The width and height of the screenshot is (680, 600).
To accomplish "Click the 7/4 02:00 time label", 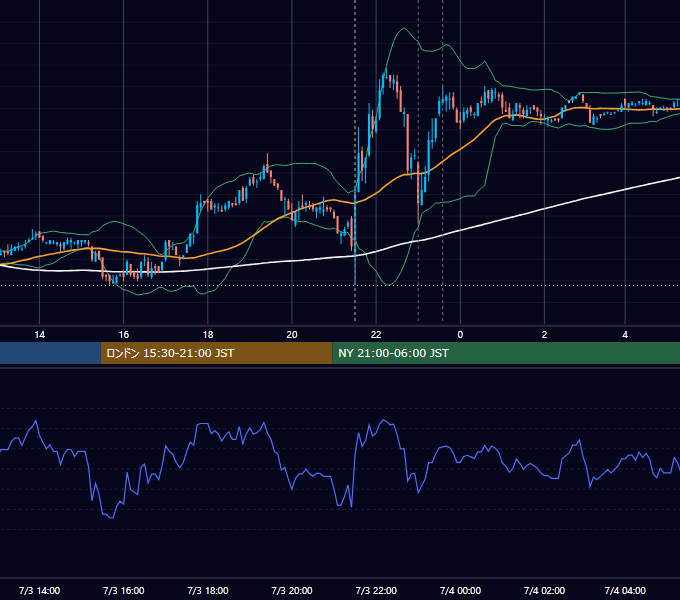I will click(544, 590).
